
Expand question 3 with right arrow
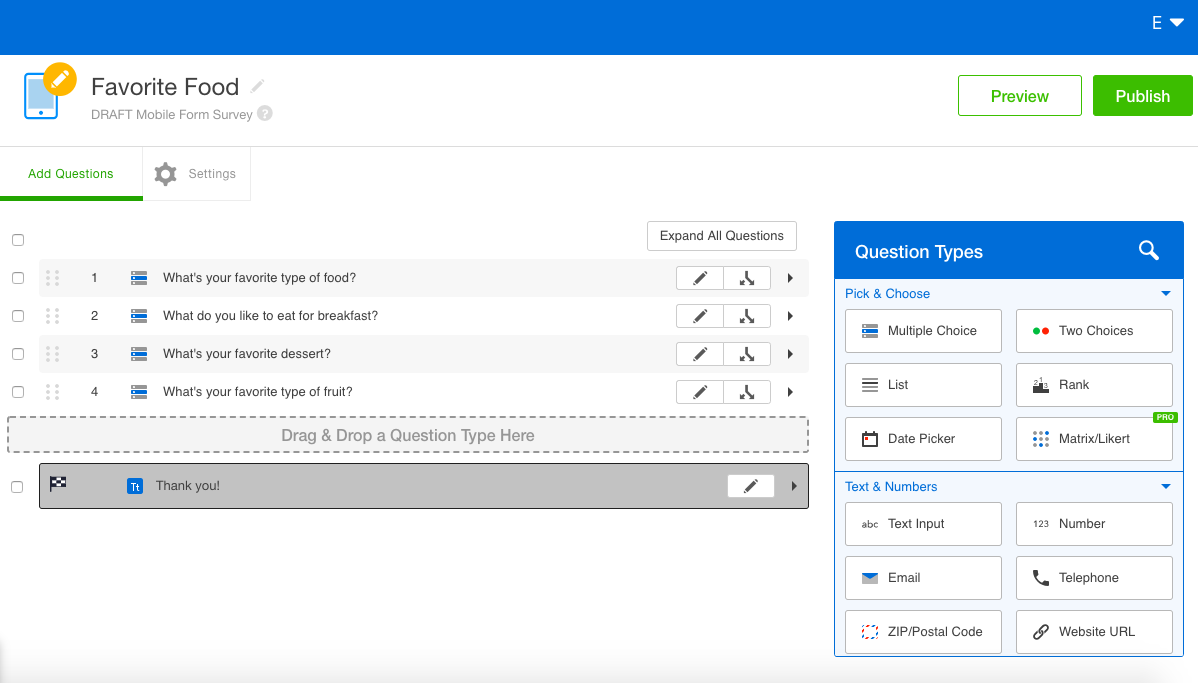click(x=790, y=354)
